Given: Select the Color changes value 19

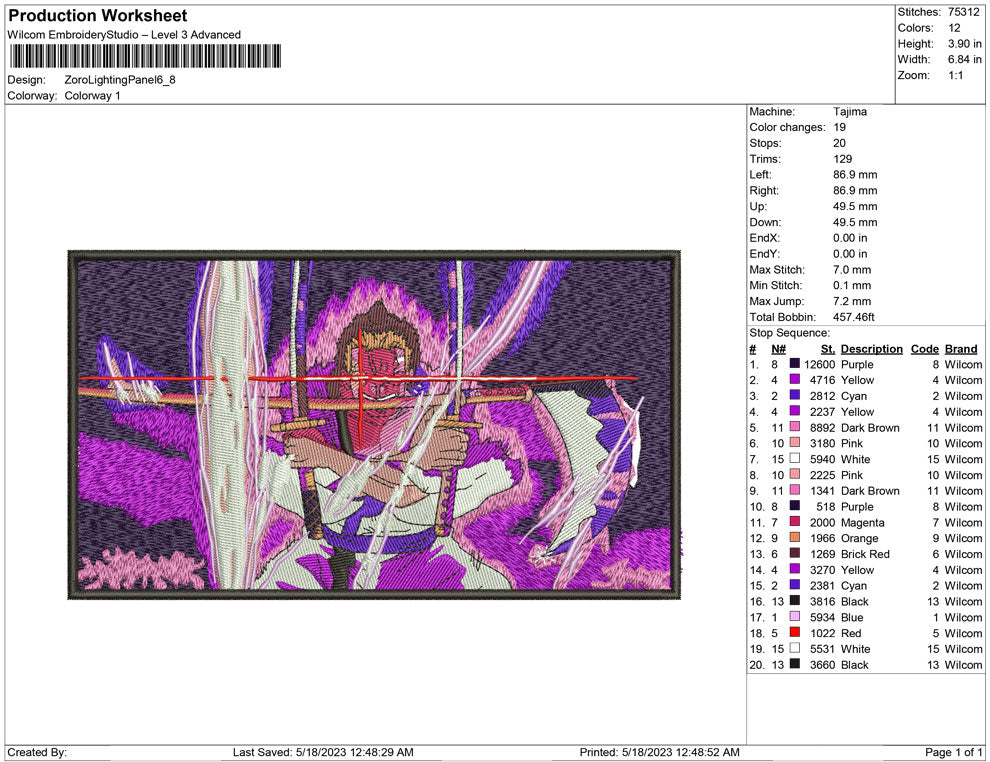Looking at the screenshot, I should [839, 128].
